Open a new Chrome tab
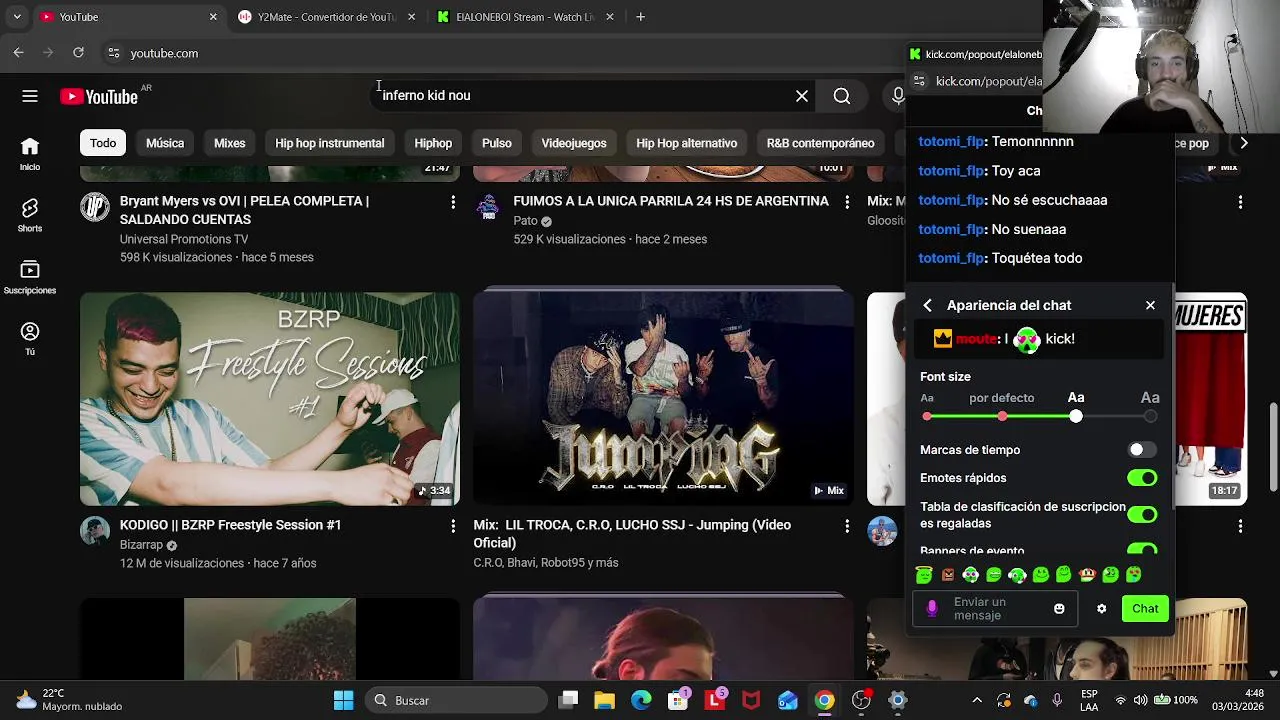The height and width of the screenshot is (720, 1280). 640,17
